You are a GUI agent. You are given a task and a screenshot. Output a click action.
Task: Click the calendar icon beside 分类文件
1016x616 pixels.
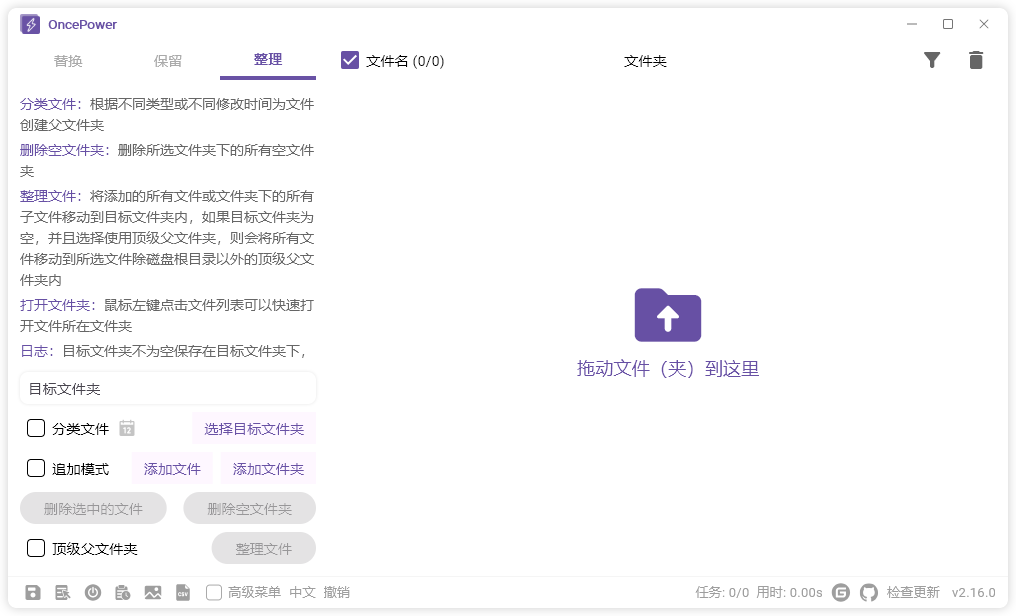126,428
